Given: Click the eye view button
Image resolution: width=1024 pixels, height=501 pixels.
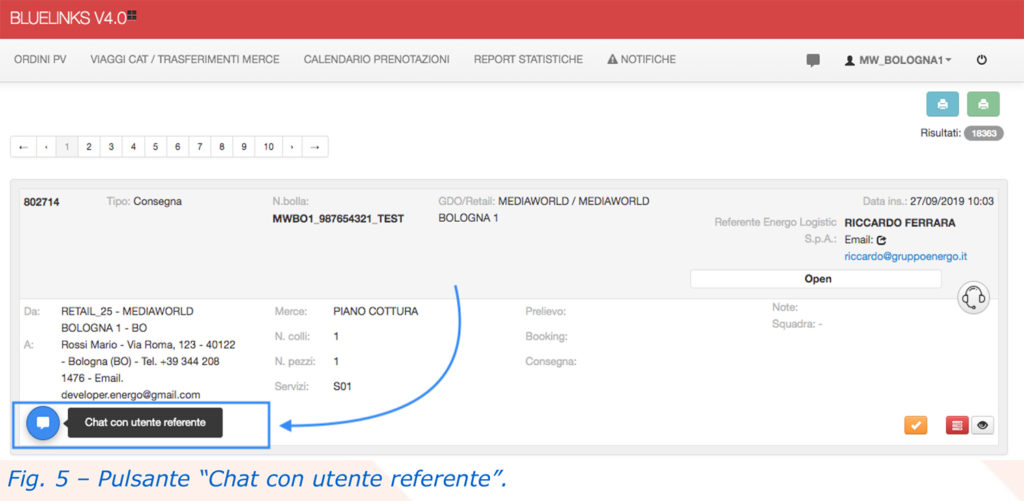Looking at the screenshot, I should point(983,426).
